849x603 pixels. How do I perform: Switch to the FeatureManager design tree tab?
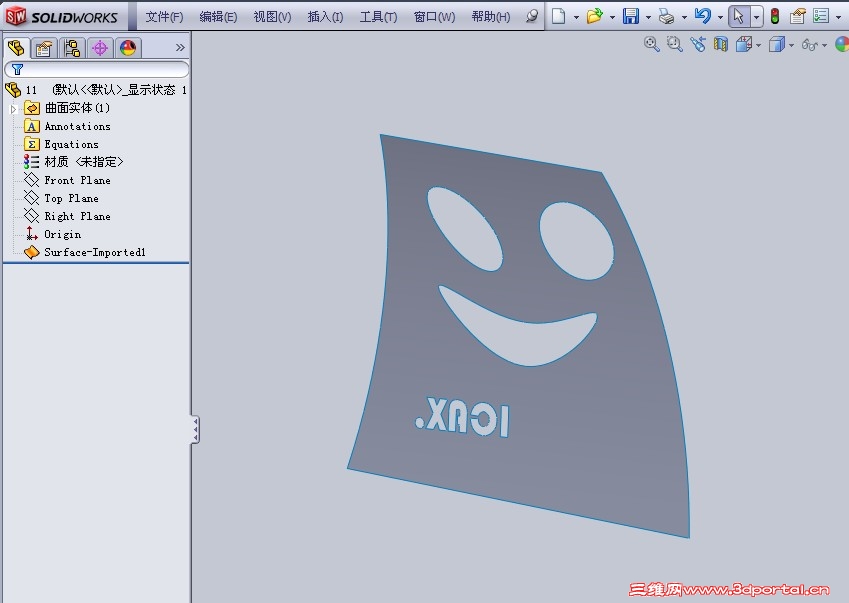[16, 48]
